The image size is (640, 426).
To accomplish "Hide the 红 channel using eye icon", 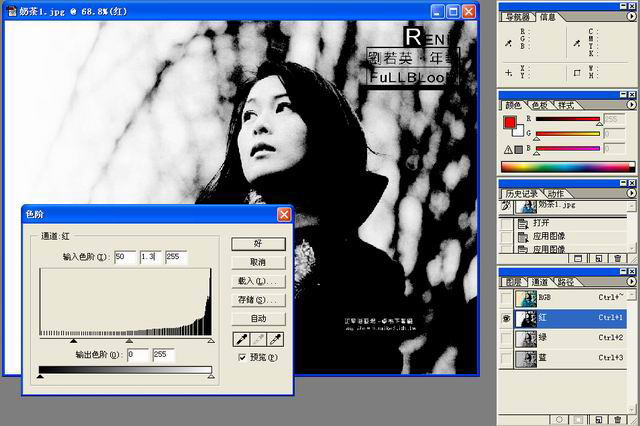I will (507, 318).
